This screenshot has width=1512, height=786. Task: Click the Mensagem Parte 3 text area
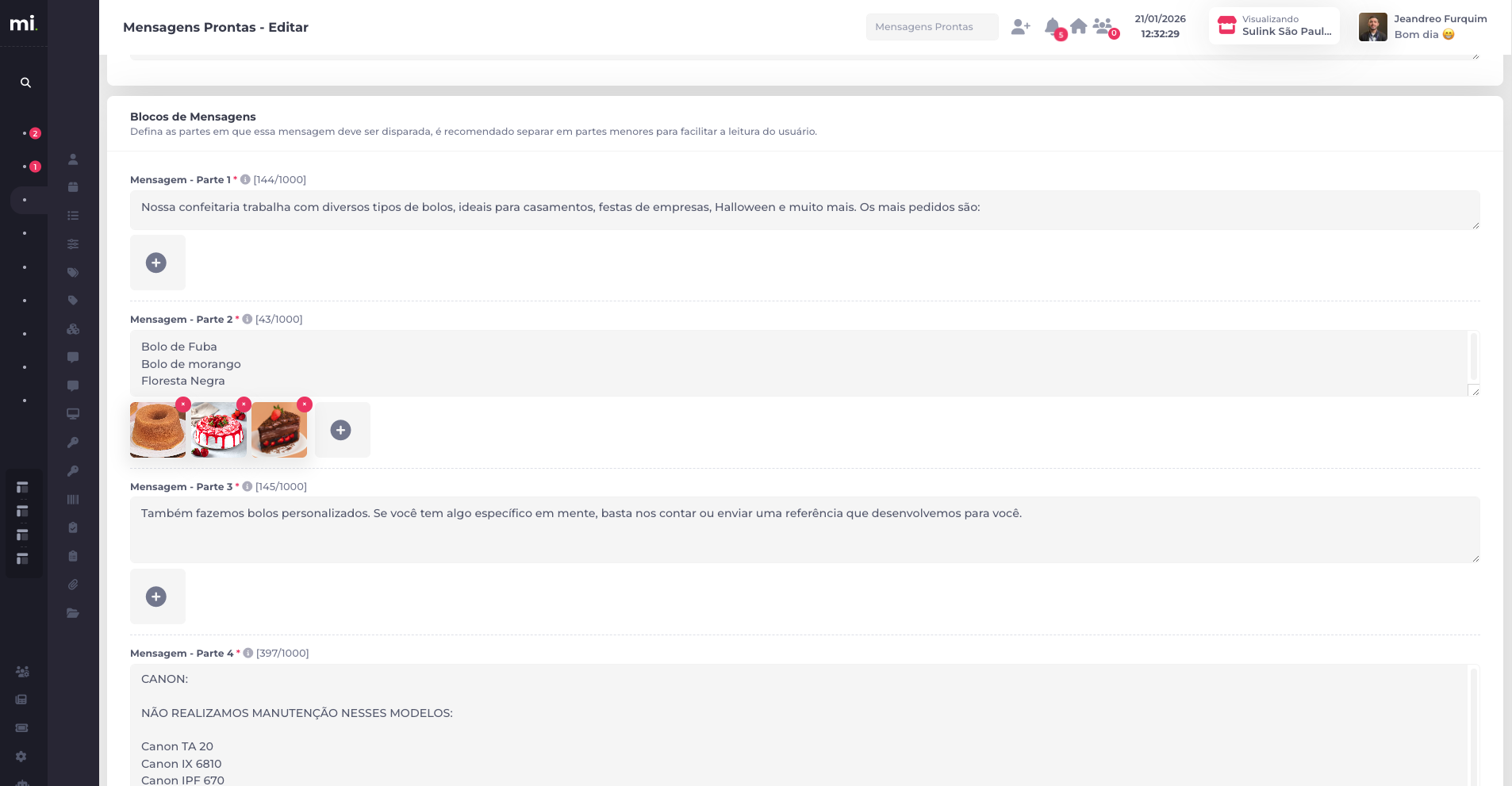tap(804, 529)
